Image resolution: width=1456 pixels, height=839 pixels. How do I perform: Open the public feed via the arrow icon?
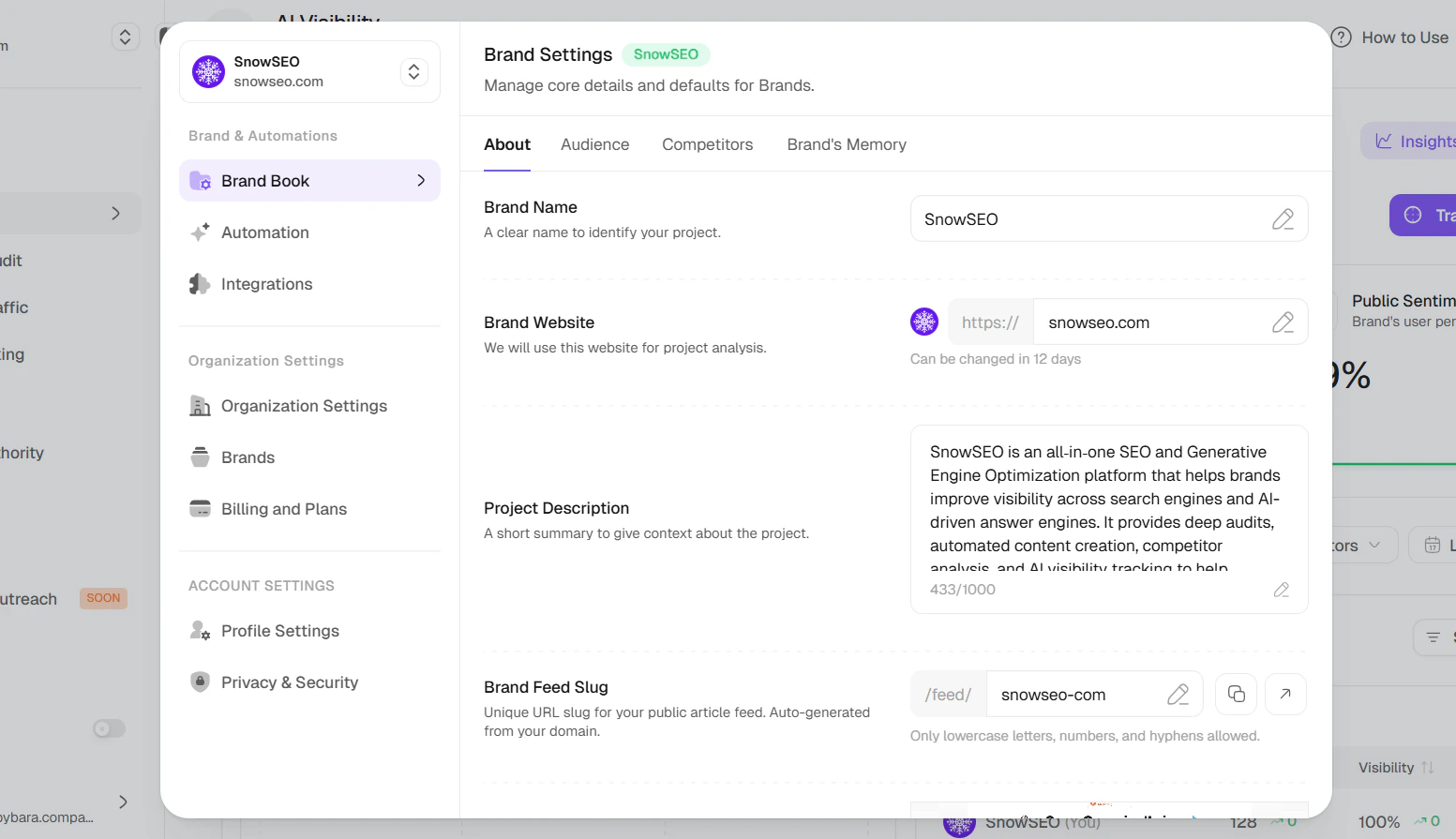[x=1285, y=694]
